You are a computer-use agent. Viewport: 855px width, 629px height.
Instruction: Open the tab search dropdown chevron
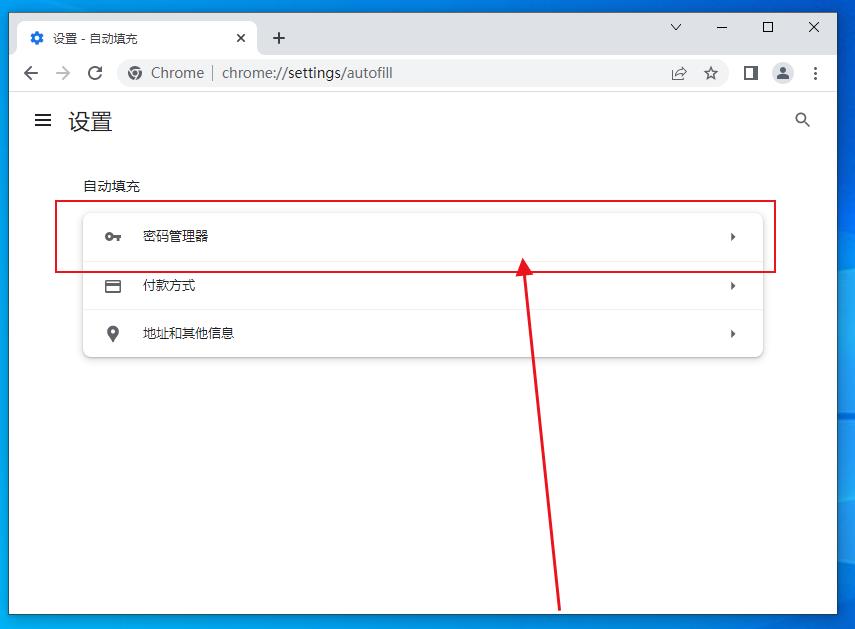point(677,27)
